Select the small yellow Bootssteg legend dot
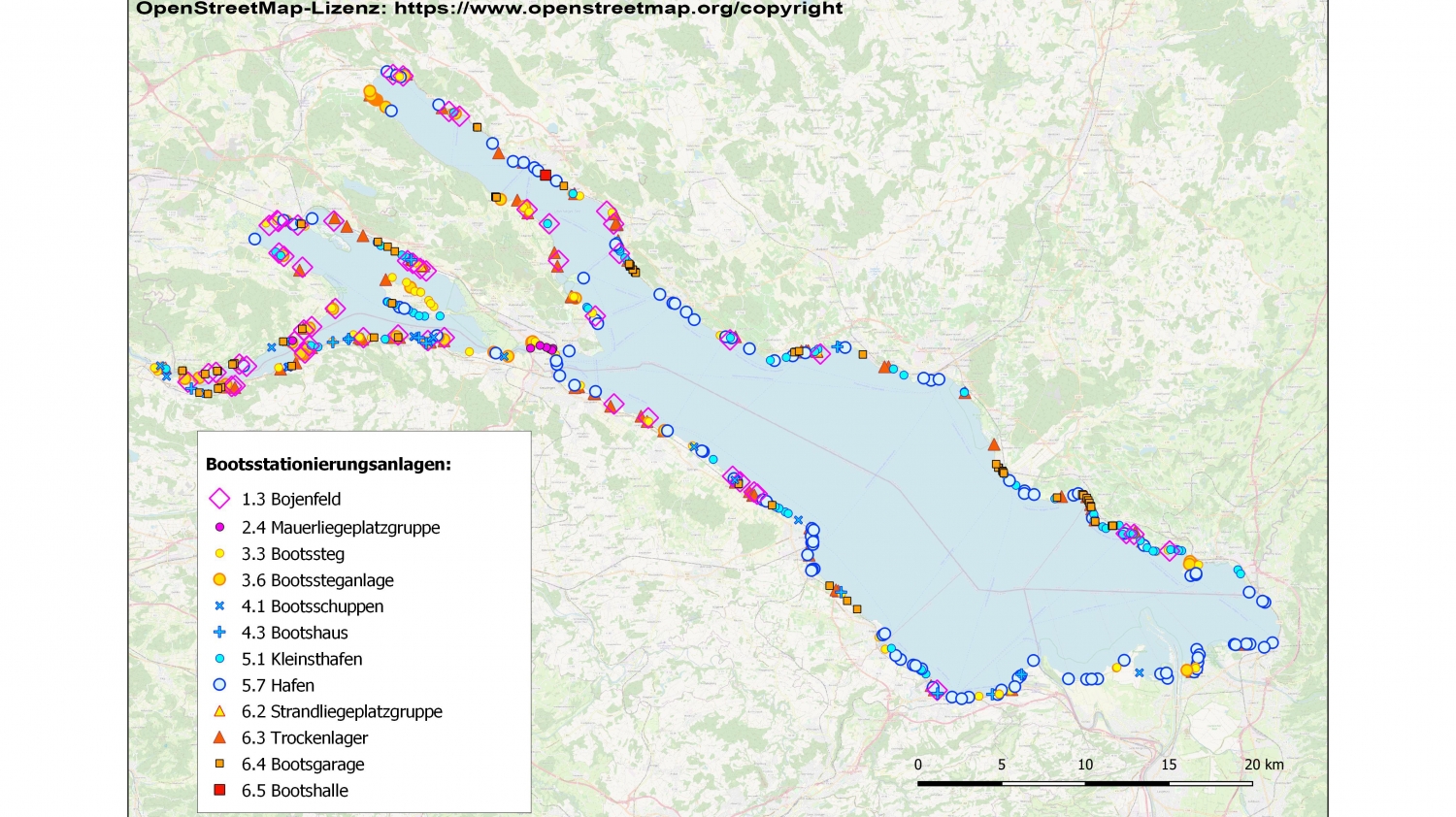 pos(219,554)
